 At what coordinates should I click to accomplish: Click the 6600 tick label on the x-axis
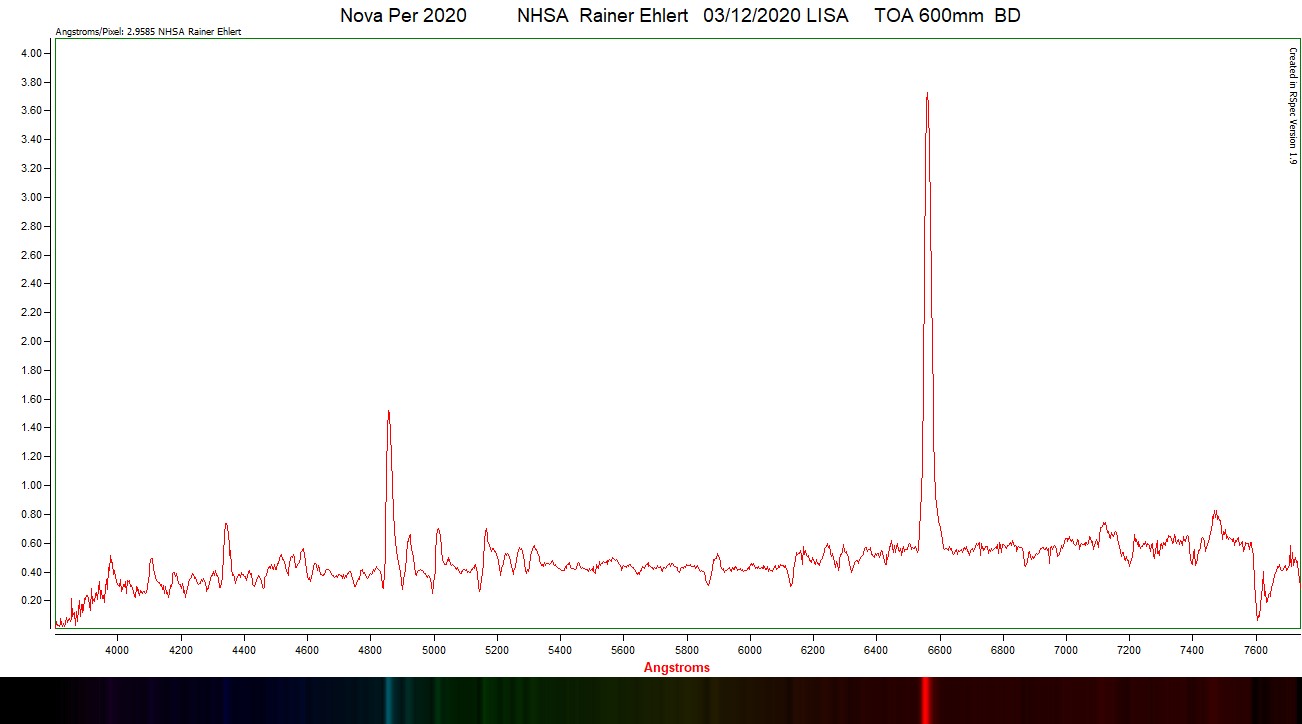pyautogui.click(x=940, y=649)
